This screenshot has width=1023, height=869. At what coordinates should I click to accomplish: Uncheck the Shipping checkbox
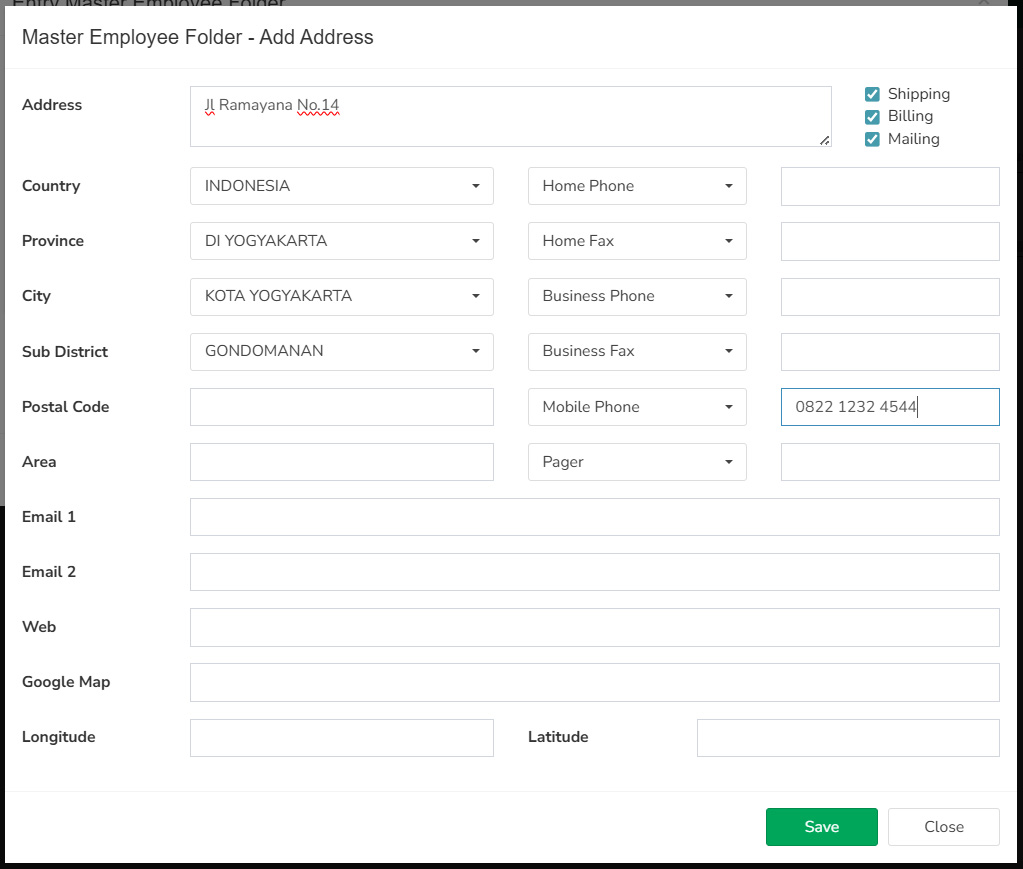[872, 94]
